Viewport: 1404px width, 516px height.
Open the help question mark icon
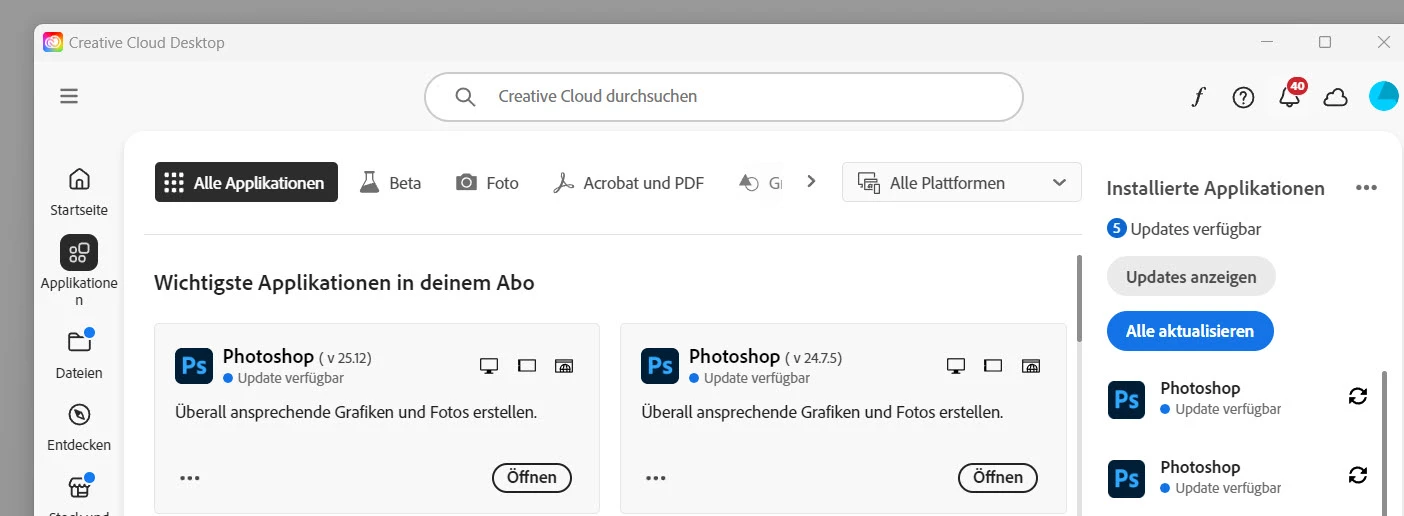[x=1243, y=97]
